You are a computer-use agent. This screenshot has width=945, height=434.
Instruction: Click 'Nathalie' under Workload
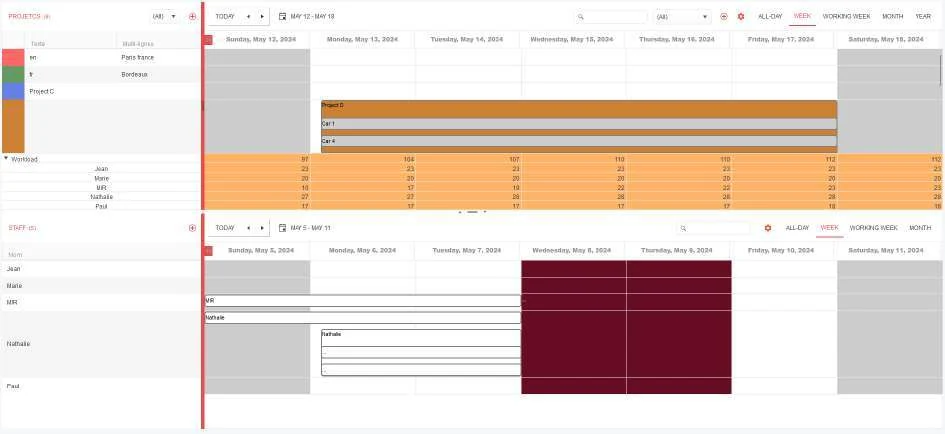pos(101,197)
